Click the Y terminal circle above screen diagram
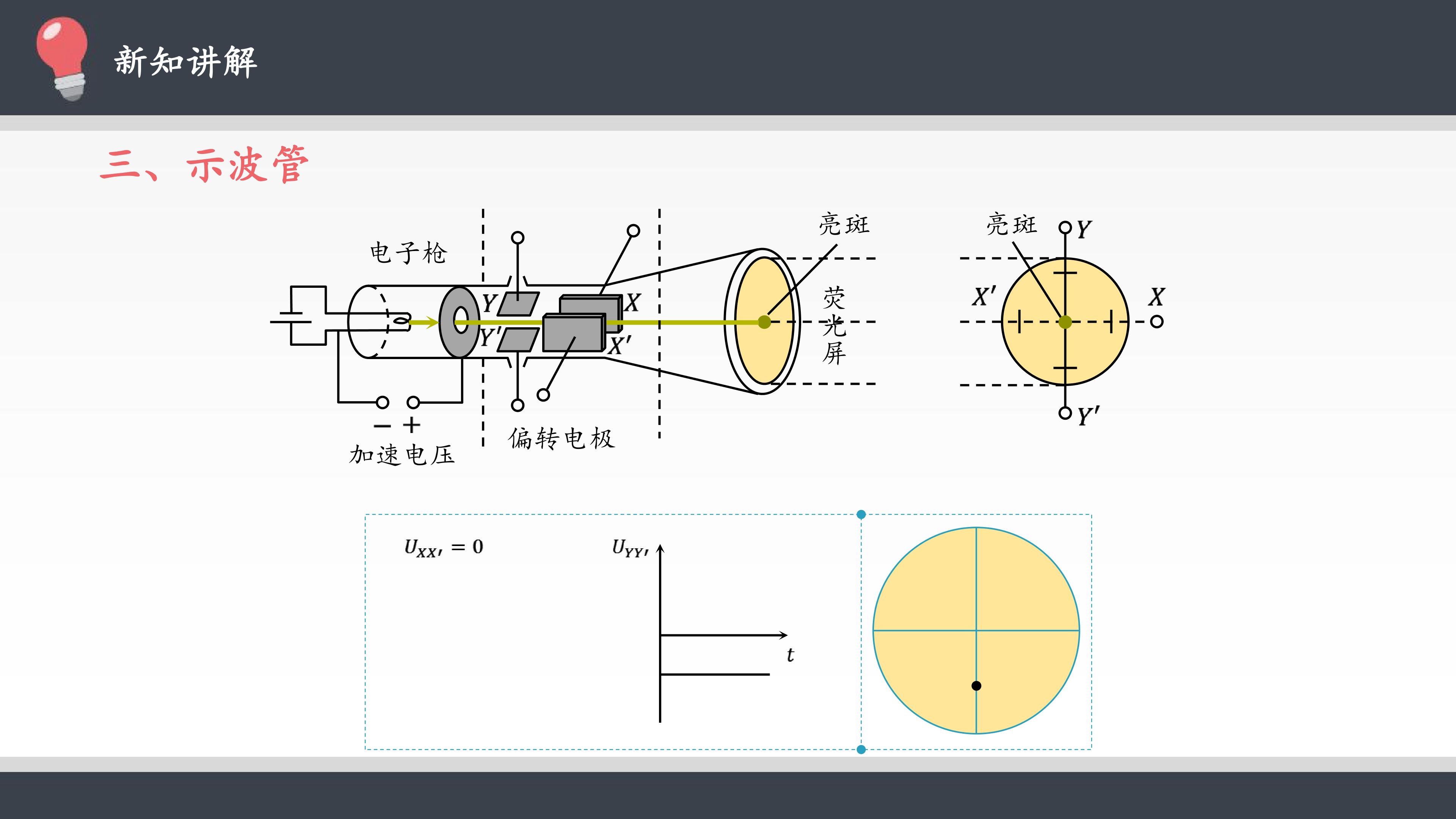 click(1065, 227)
